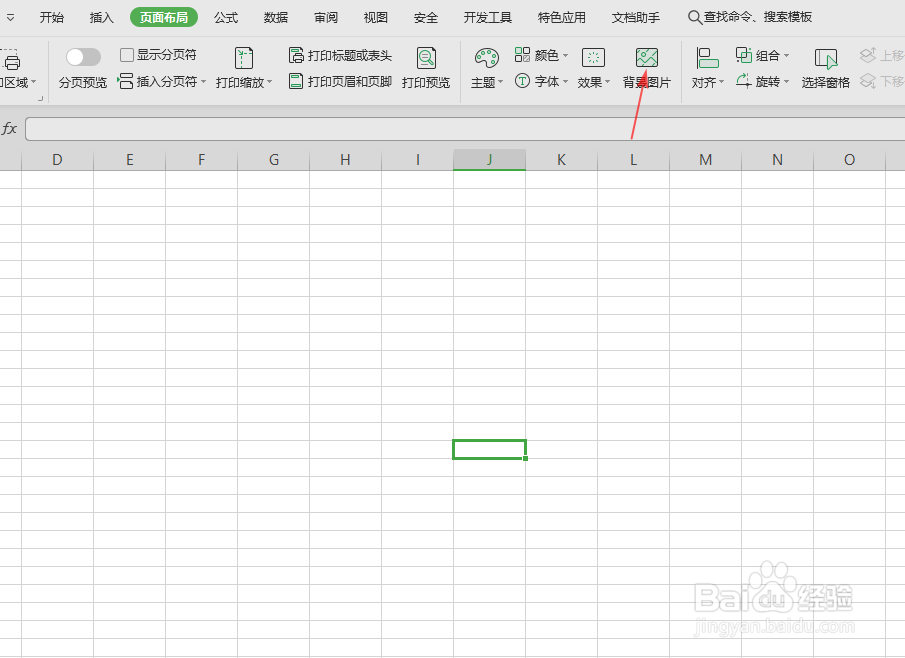Open the 文档助手 tab
The image size is (905, 658).
(x=635, y=17)
